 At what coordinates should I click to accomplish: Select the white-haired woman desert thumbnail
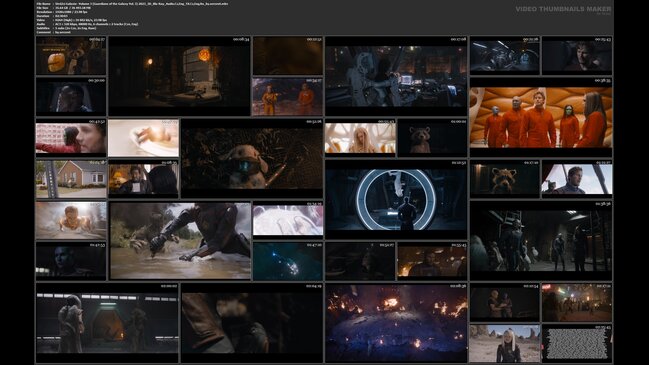505,343
